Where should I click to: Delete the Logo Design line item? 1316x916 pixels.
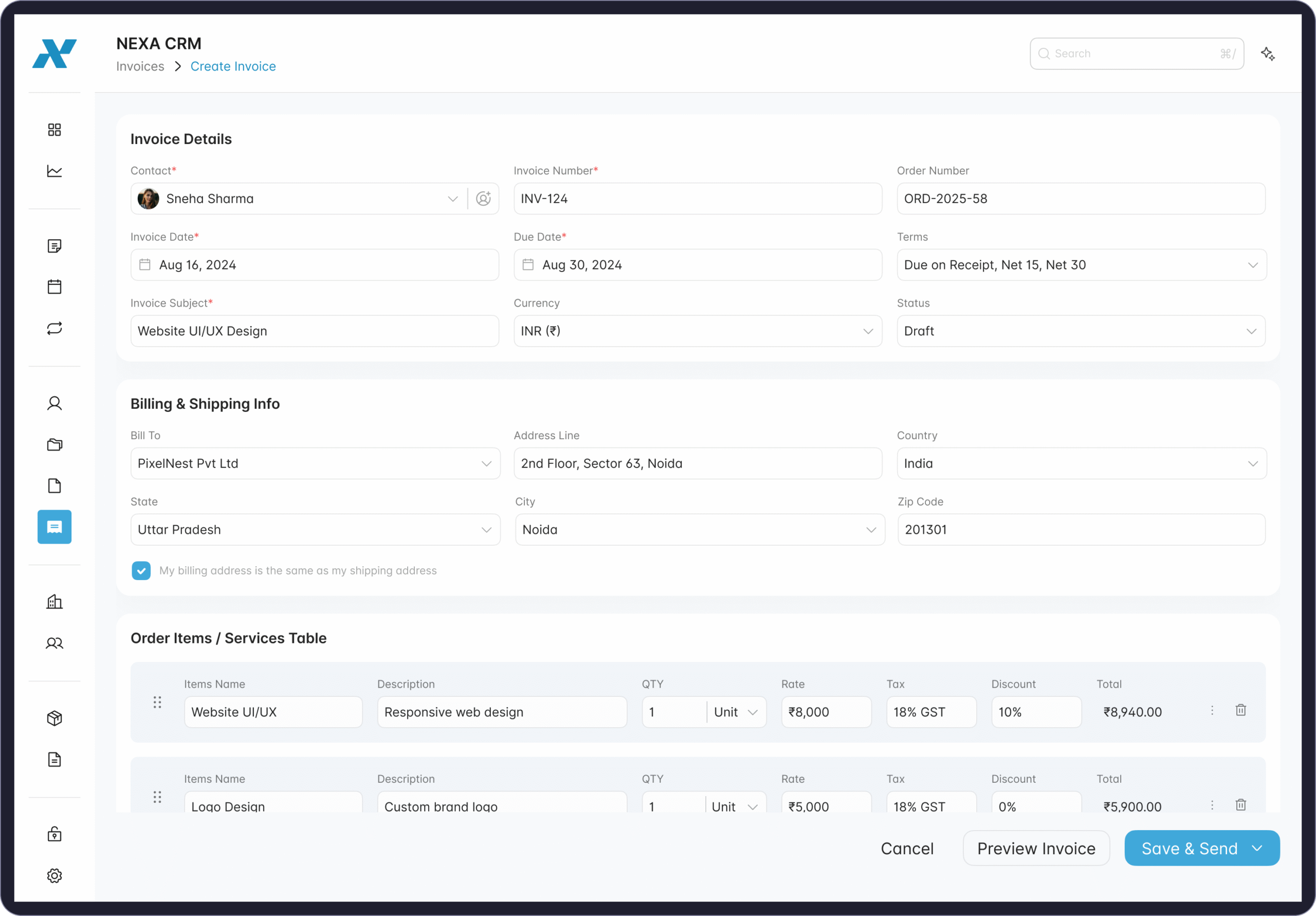(1241, 805)
